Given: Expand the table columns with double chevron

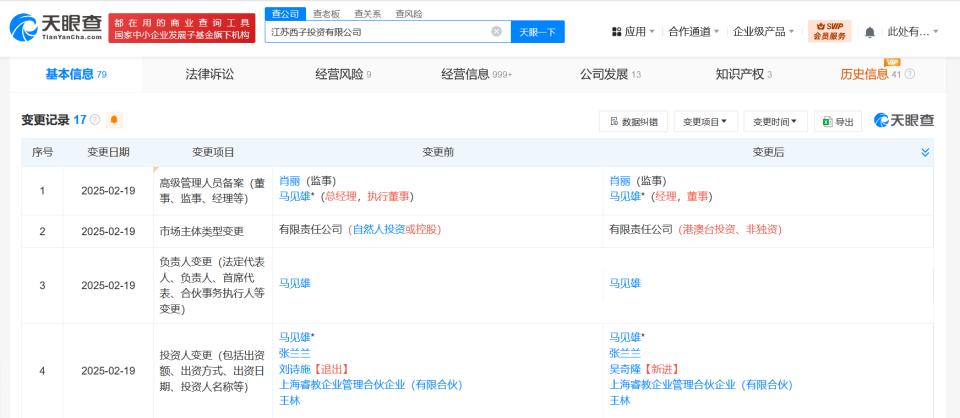Looking at the screenshot, I should 925,152.
